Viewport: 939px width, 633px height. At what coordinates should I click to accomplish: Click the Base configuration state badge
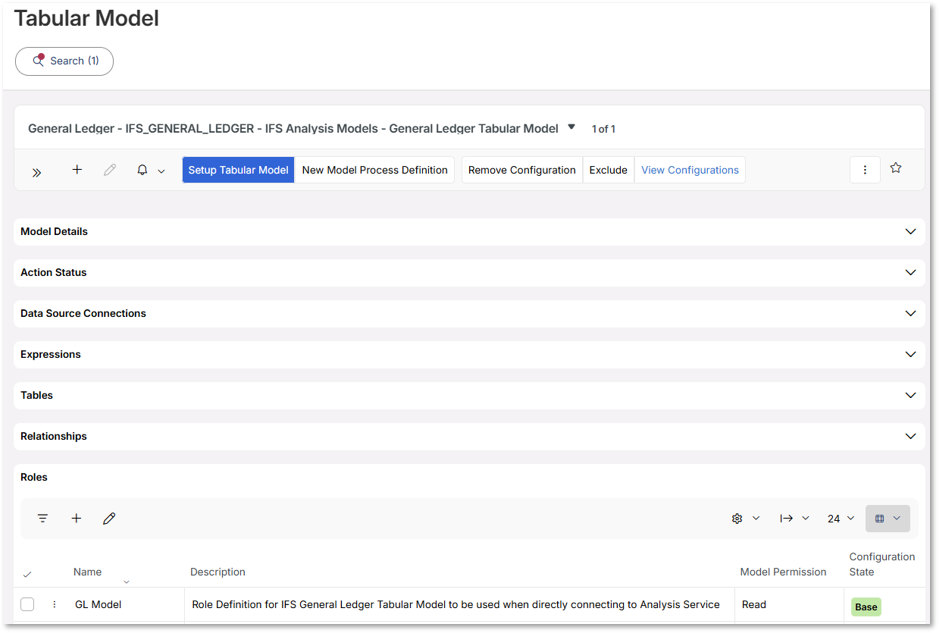pos(866,607)
